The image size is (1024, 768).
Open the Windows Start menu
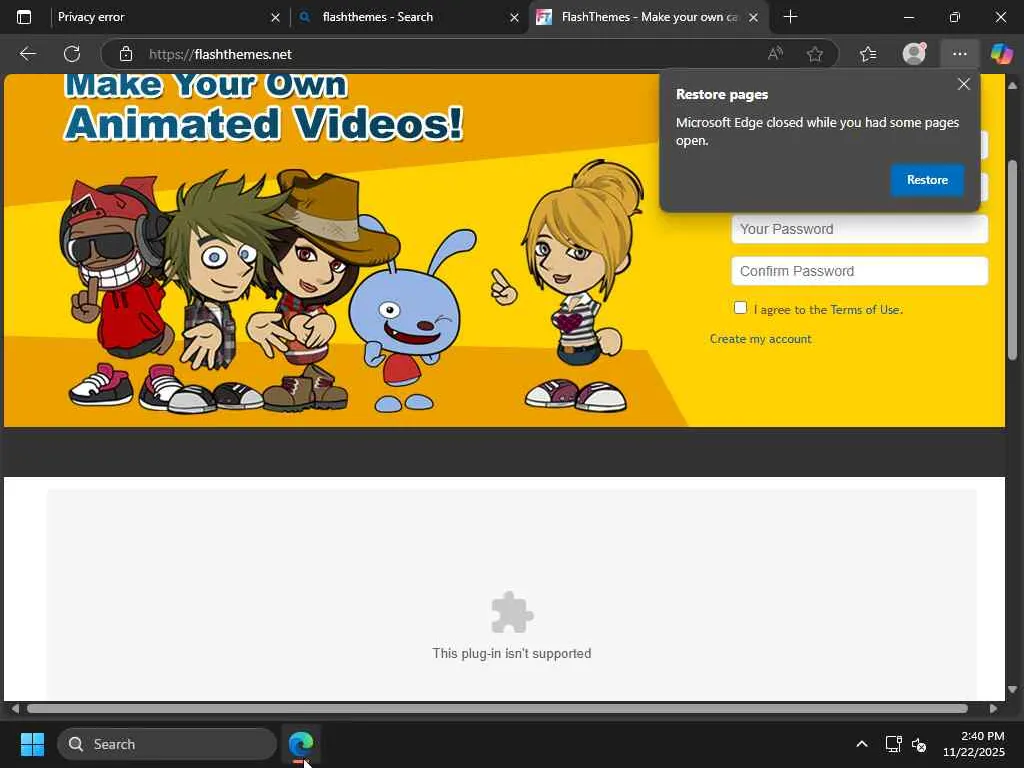point(32,744)
